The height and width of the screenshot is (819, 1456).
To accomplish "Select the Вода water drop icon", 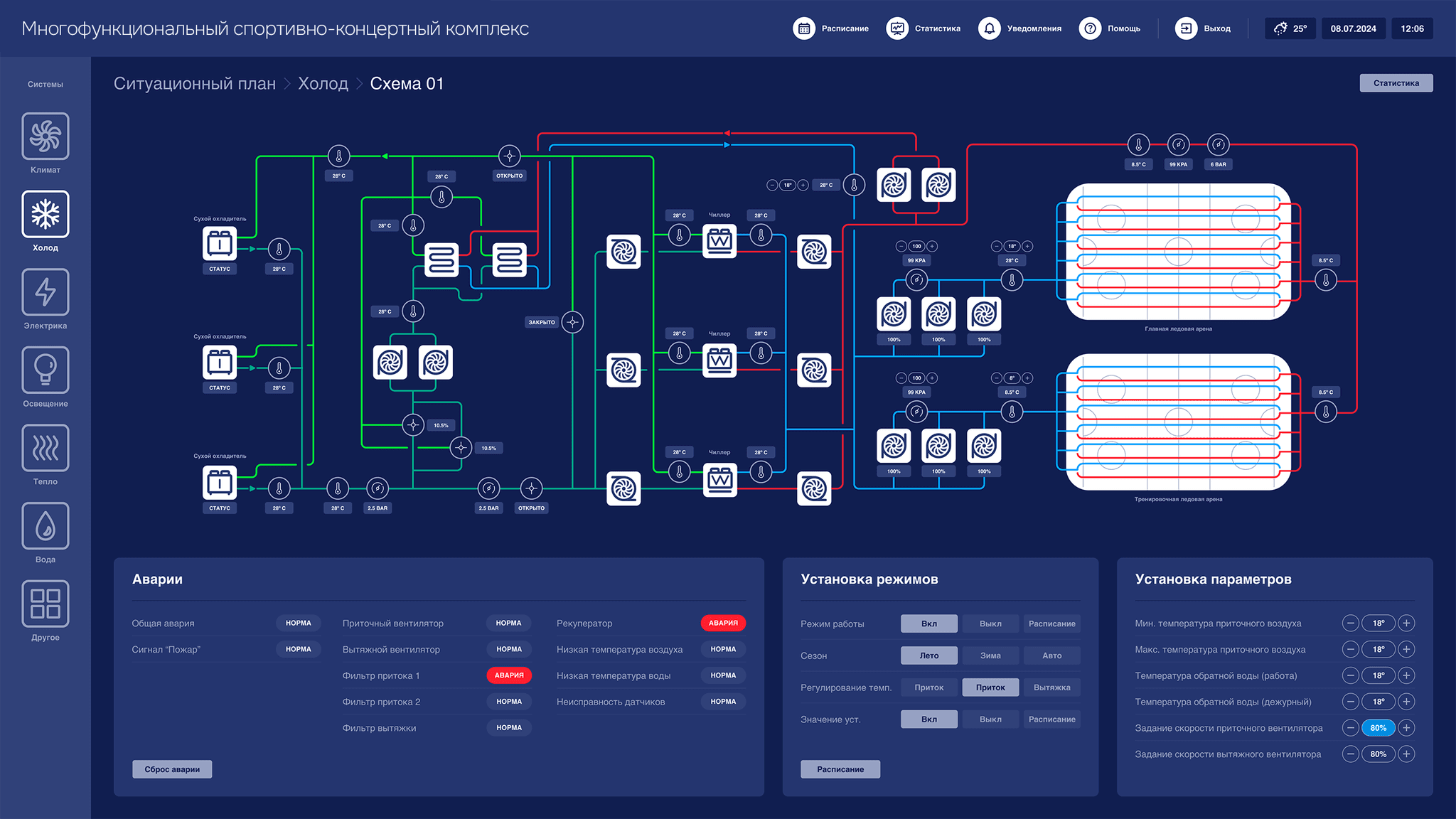I will pyautogui.click(x=45, y=526).
